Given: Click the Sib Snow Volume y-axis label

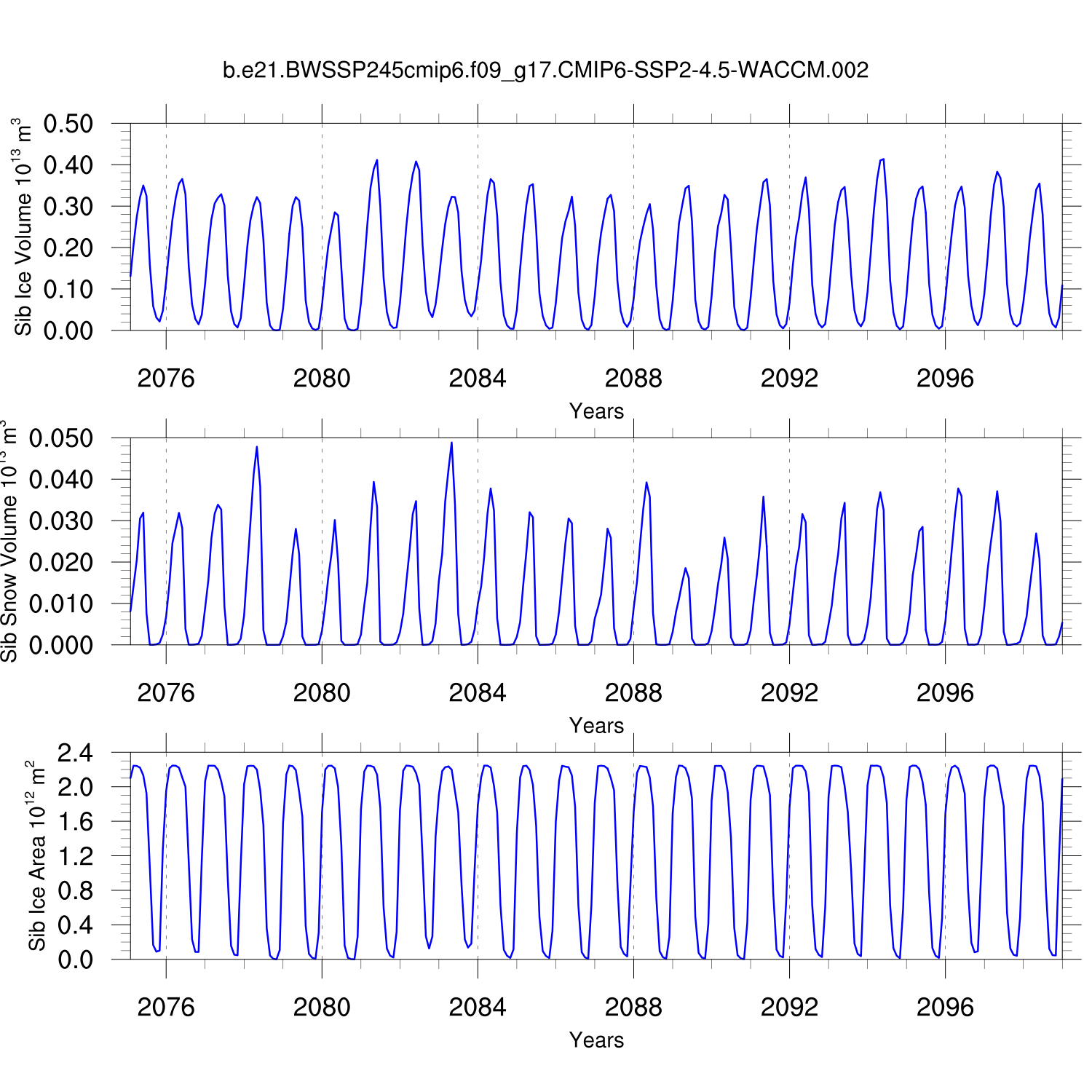Looking at the screenshot, I should pyautogui.click(x=9, y=542).
